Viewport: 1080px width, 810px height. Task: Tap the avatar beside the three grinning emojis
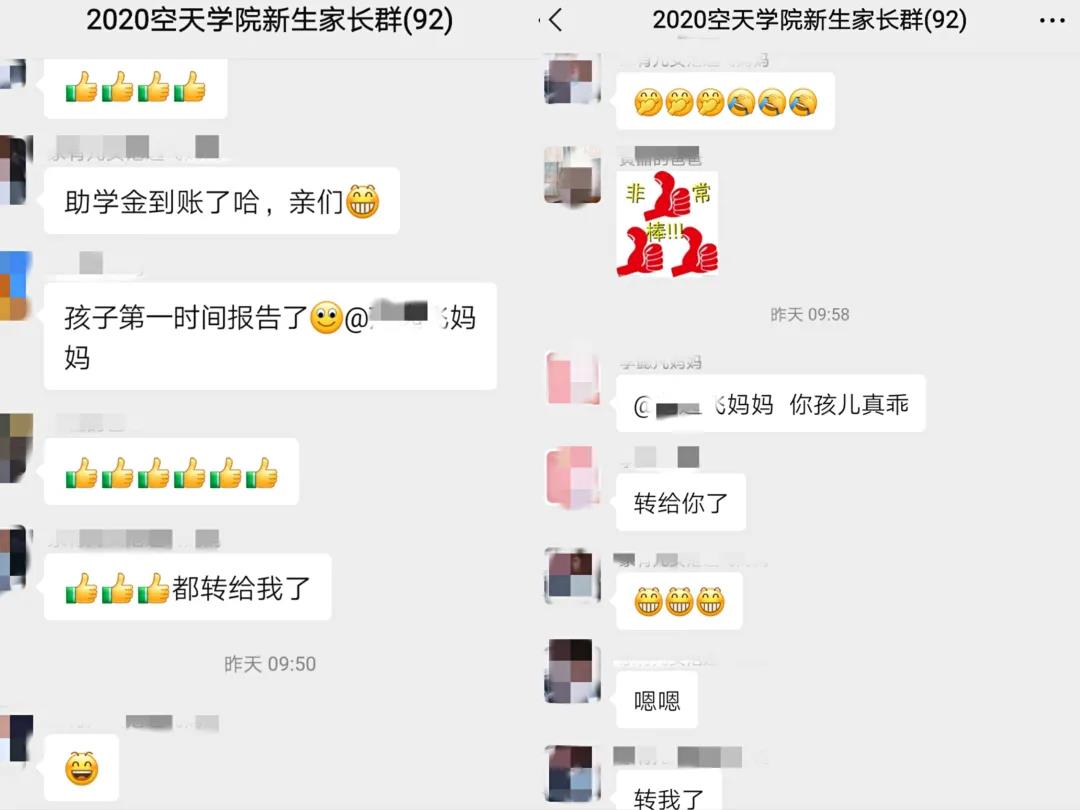tap(569, 576)
